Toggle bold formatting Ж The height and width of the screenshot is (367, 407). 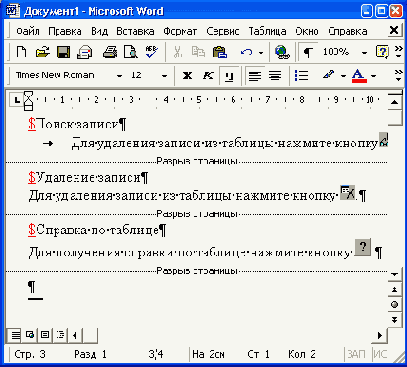(x=187, y=76)
